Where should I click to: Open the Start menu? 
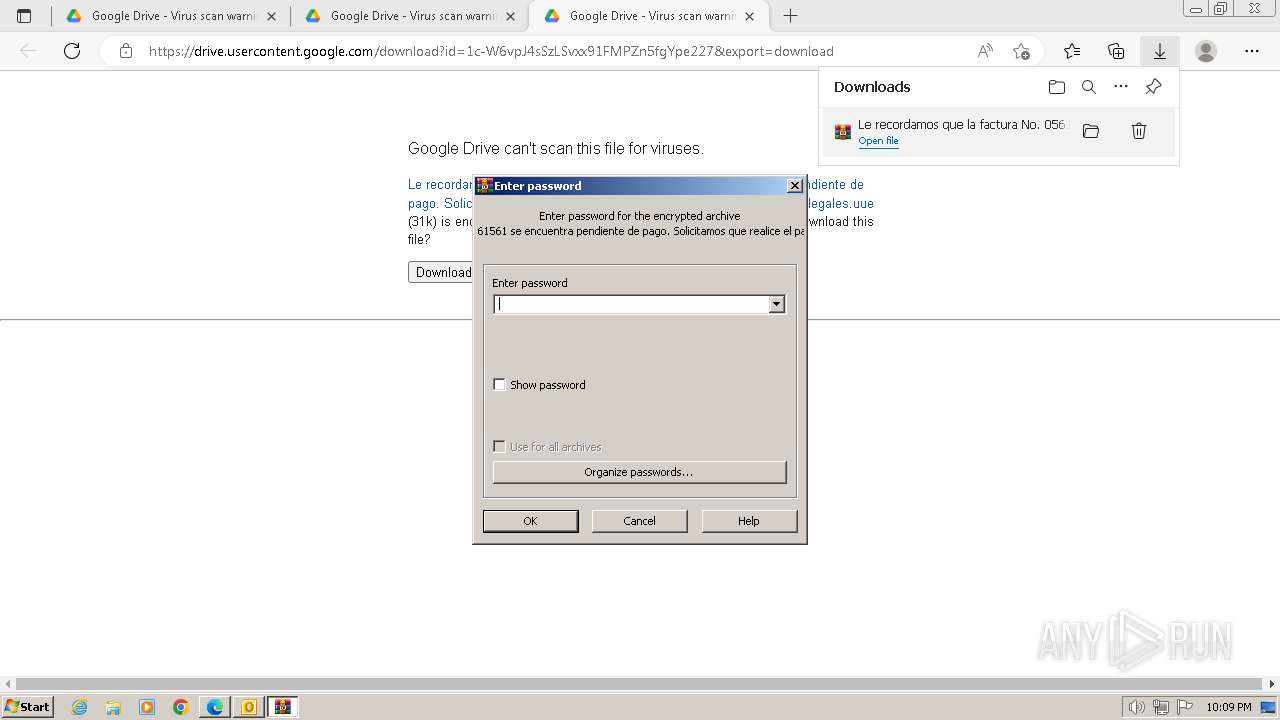tap(28, 707)
